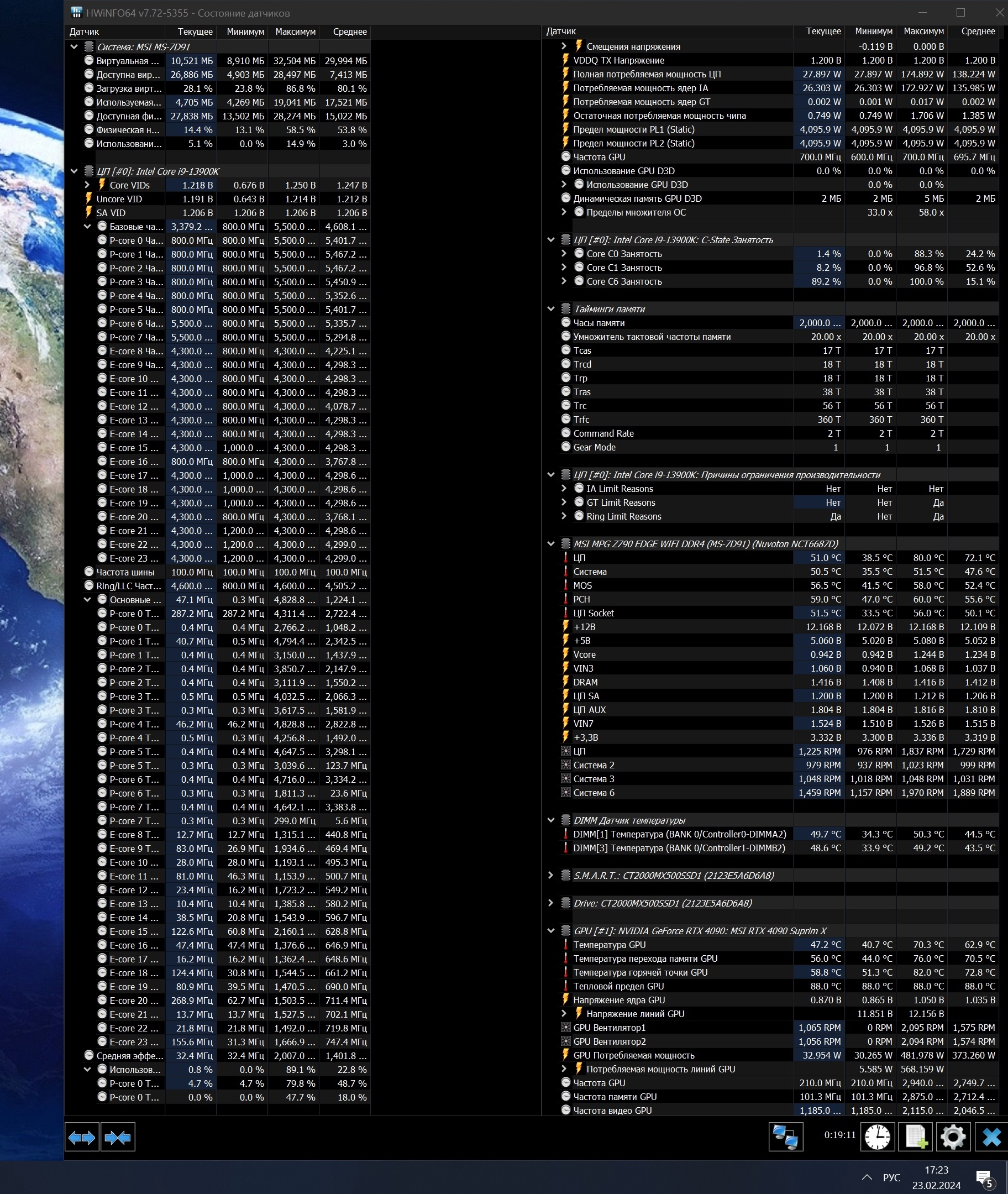The width and height of the screenshot is (1008, 1194).
Task: Click the left pane Текущее column header
Action: click(x=191, y=32)
